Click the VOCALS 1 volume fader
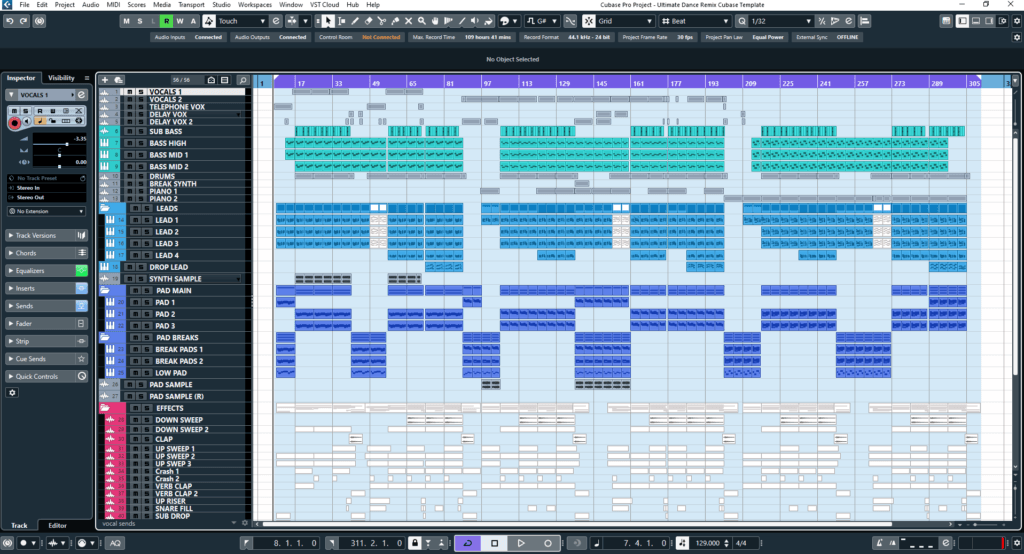Image resolution: width=1024 pixels, height=554 pixels. pos(67,145)
